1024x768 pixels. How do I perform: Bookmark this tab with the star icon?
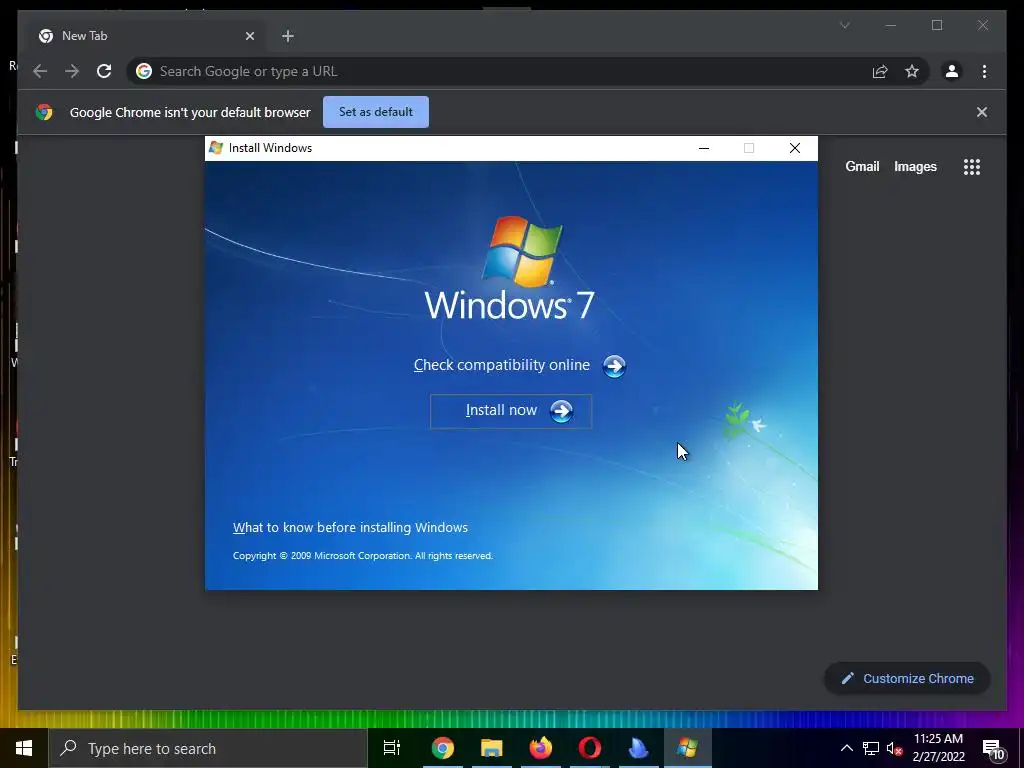point(912,71)
